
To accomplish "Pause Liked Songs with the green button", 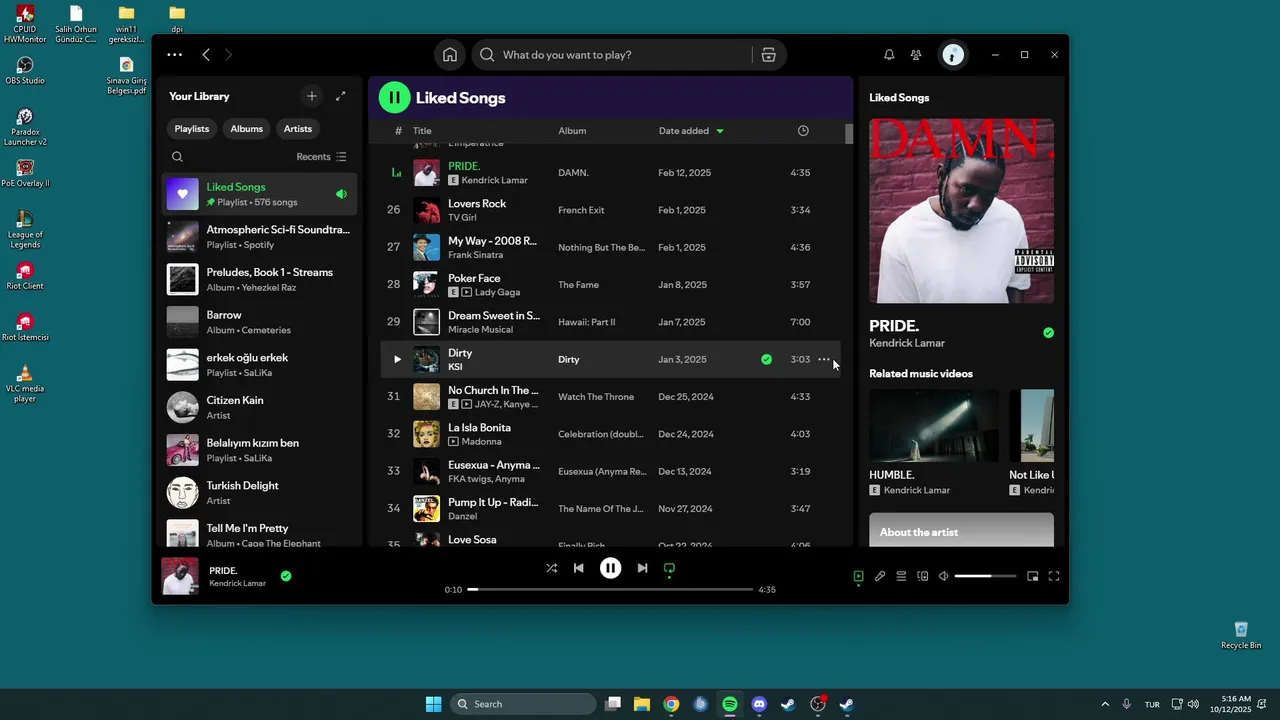I will tap(395, 97).
